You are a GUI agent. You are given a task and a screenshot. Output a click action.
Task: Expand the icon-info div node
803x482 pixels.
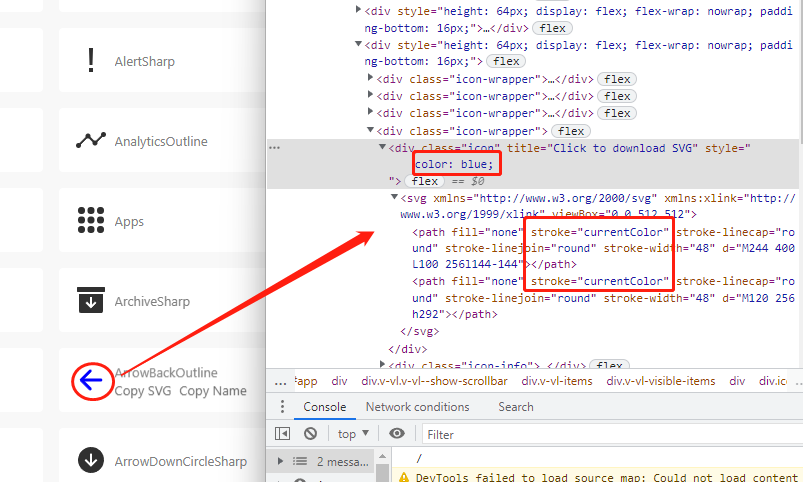382,364
